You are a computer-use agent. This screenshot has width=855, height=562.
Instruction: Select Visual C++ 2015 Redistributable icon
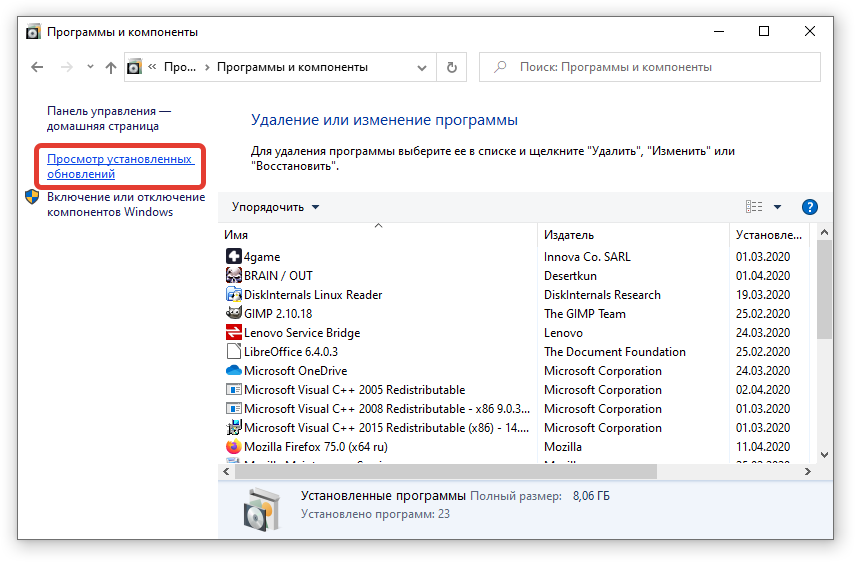tap(233, 427)
